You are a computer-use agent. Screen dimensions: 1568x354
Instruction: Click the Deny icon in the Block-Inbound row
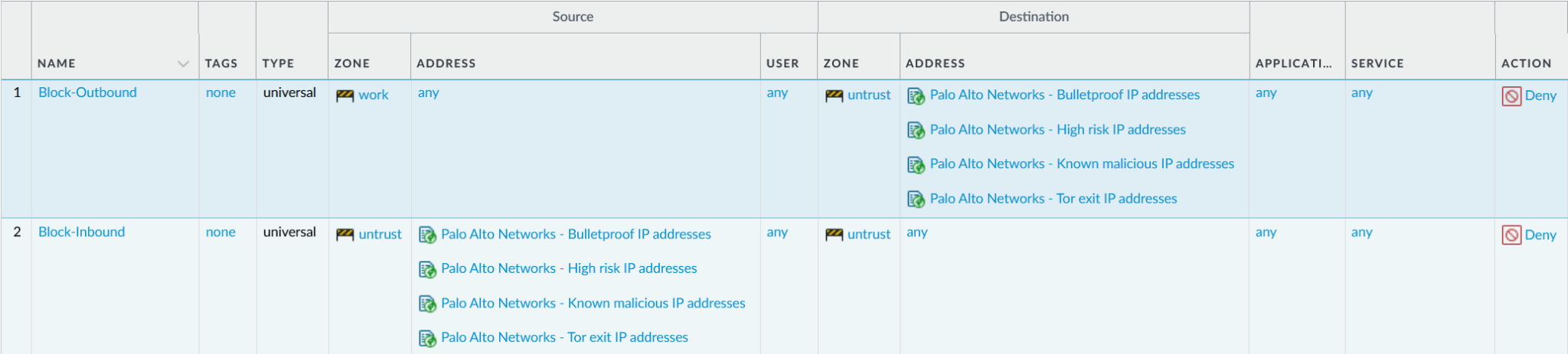1511,235
